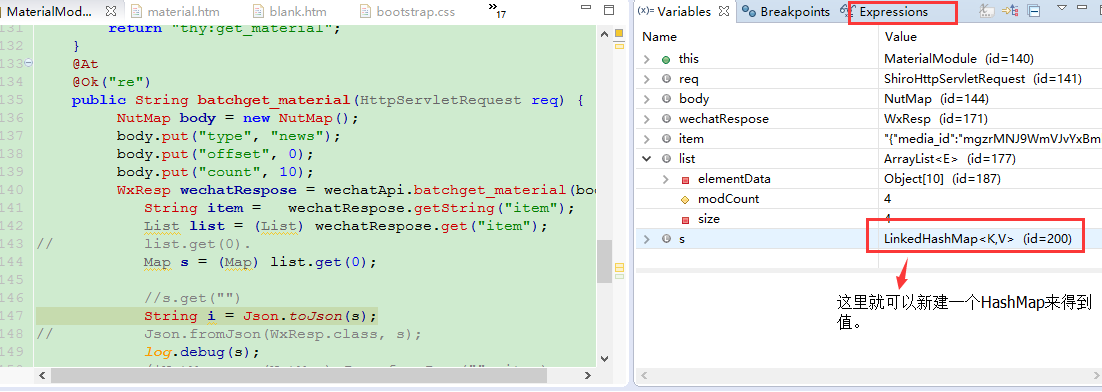Collapse the 'list' variable node
Image resolution: width=1102 pixels, height=392 pixels.
647,159
